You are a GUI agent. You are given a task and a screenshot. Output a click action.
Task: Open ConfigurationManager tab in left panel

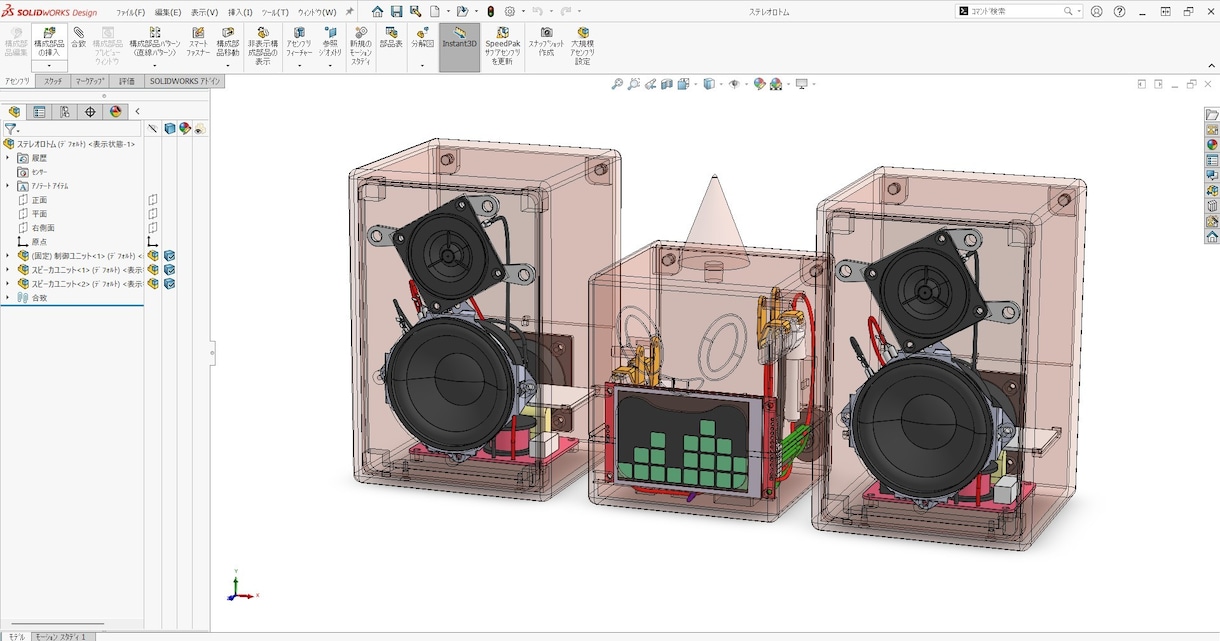64,111
